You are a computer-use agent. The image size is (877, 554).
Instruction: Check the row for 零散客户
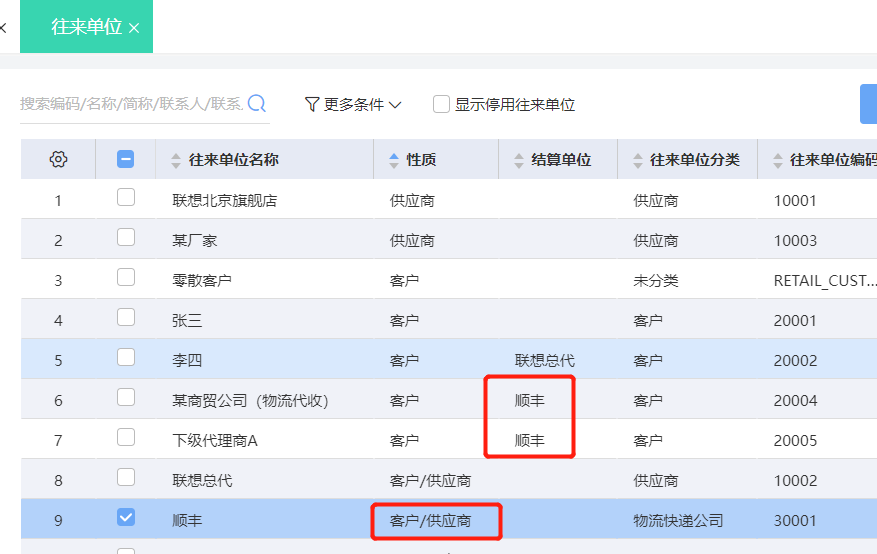(126, 277)
